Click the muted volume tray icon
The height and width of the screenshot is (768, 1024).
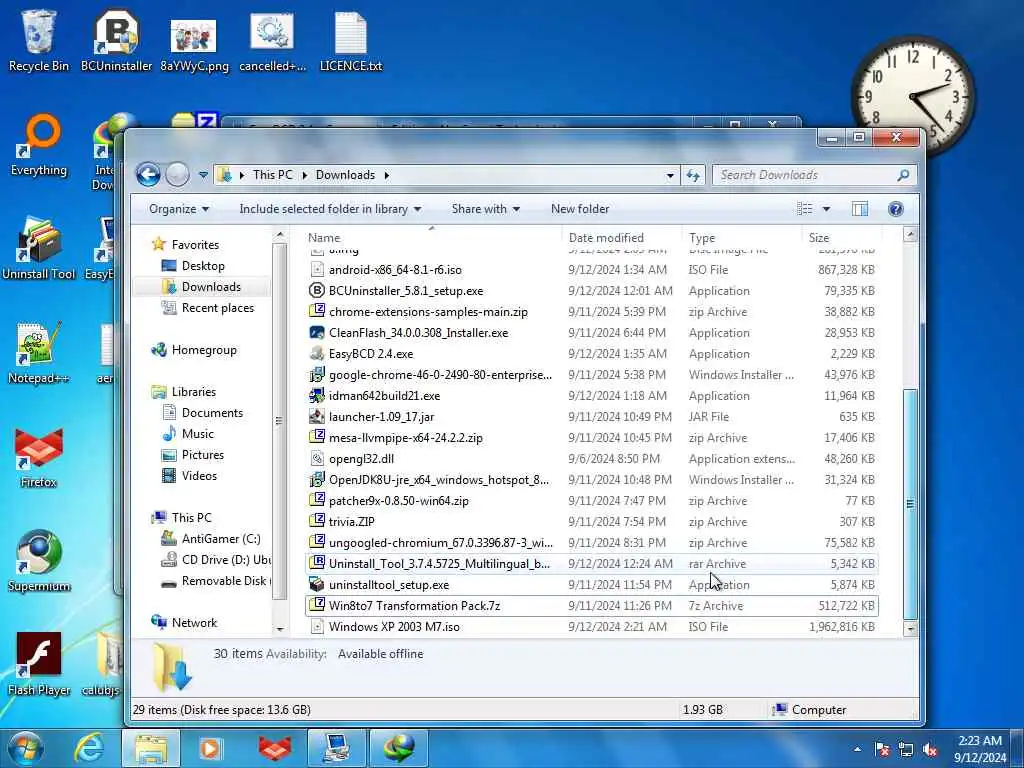(930, 750)
